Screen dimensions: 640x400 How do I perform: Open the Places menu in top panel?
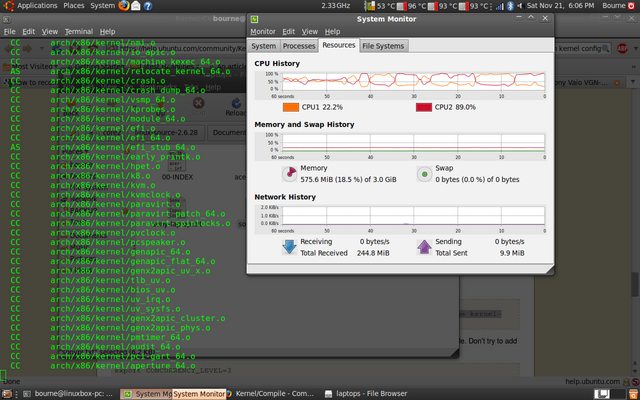(74, 6)
